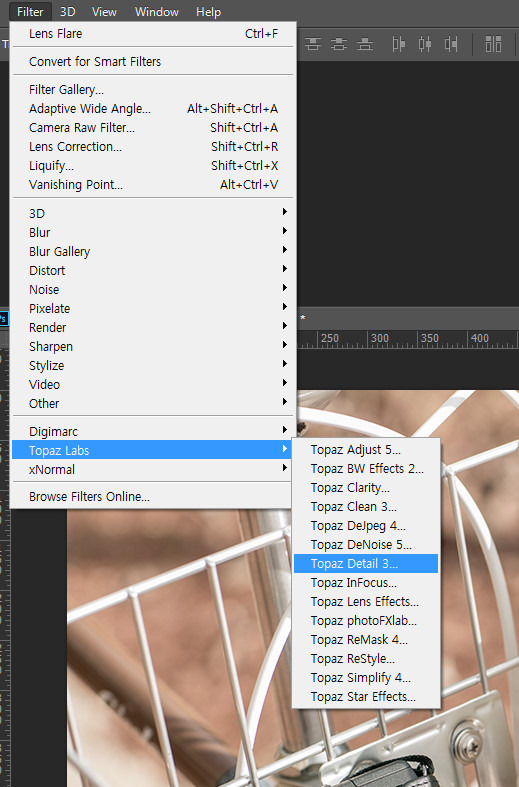
Task: Launch Topaz ReMask 4
Action: click(366, 640)
